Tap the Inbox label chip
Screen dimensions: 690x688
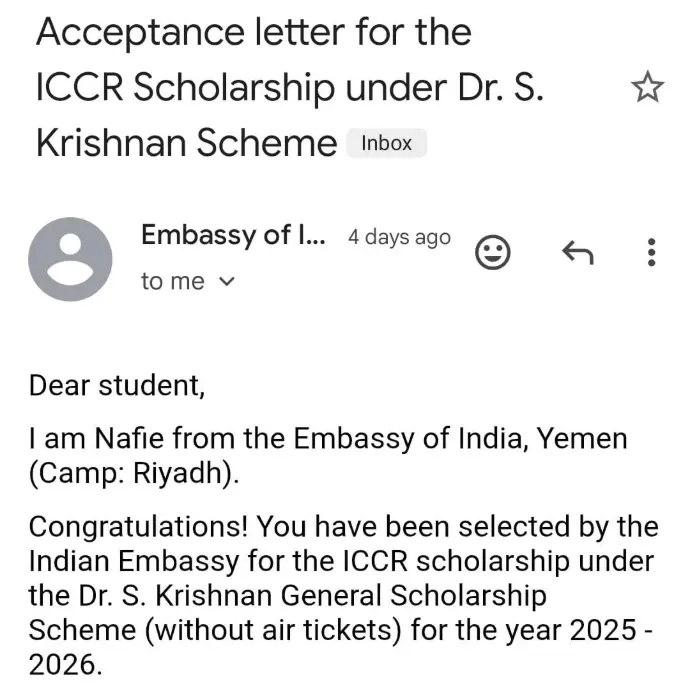[x=386, y=143]
